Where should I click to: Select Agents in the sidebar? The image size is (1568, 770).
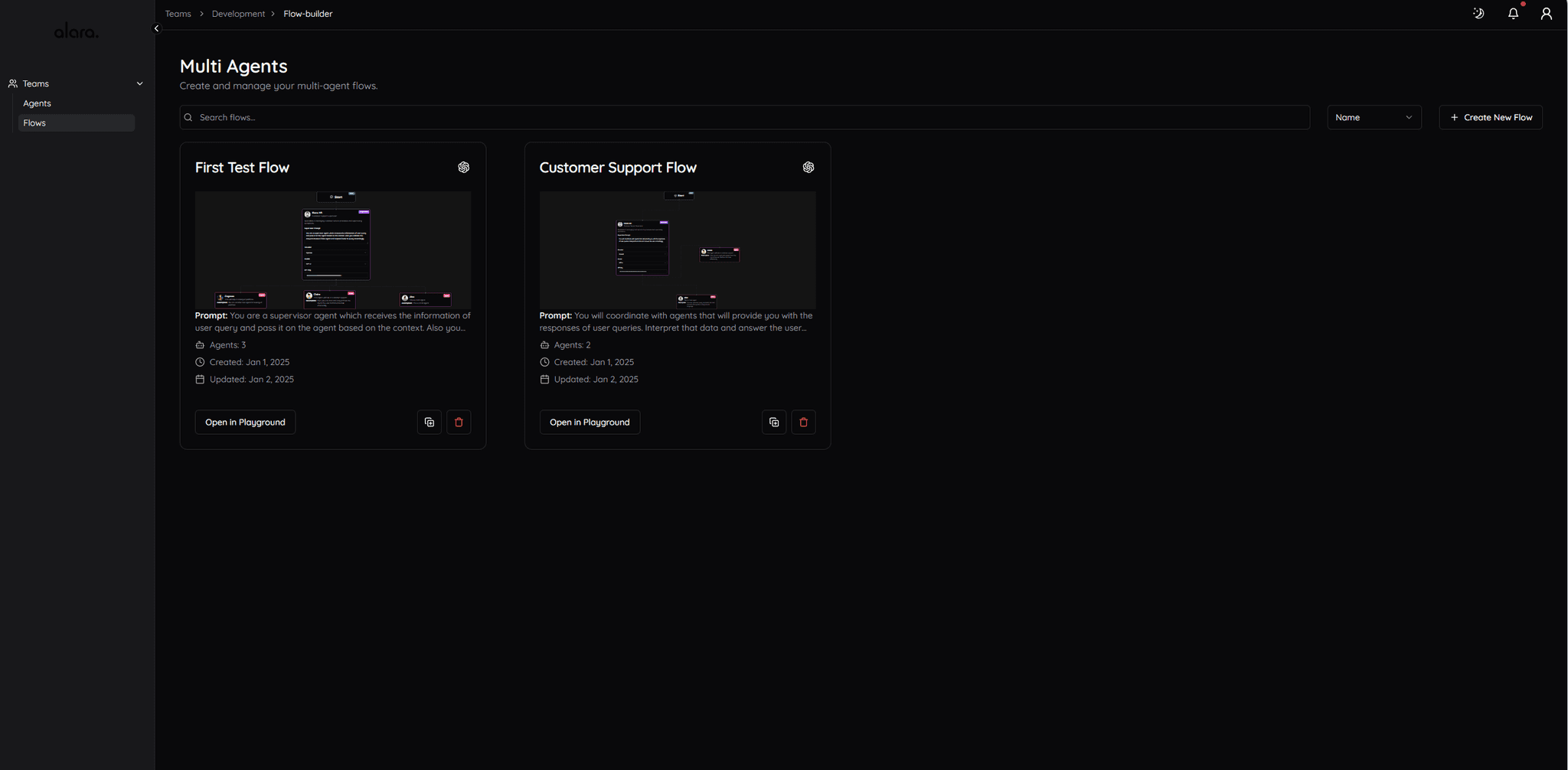pyautogui.click(x=37, y=103)
